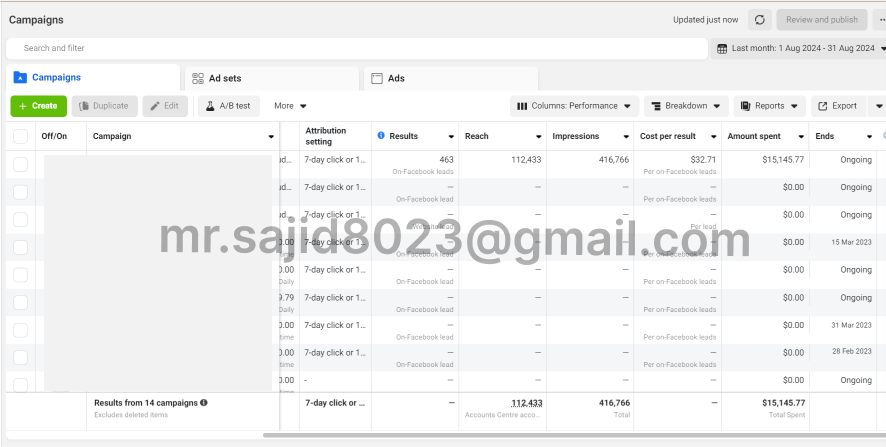Viewport: 886px width, 447px height.
Task: Click the refresh icon next to Updated just now
Action: click(x=760, y=20)
